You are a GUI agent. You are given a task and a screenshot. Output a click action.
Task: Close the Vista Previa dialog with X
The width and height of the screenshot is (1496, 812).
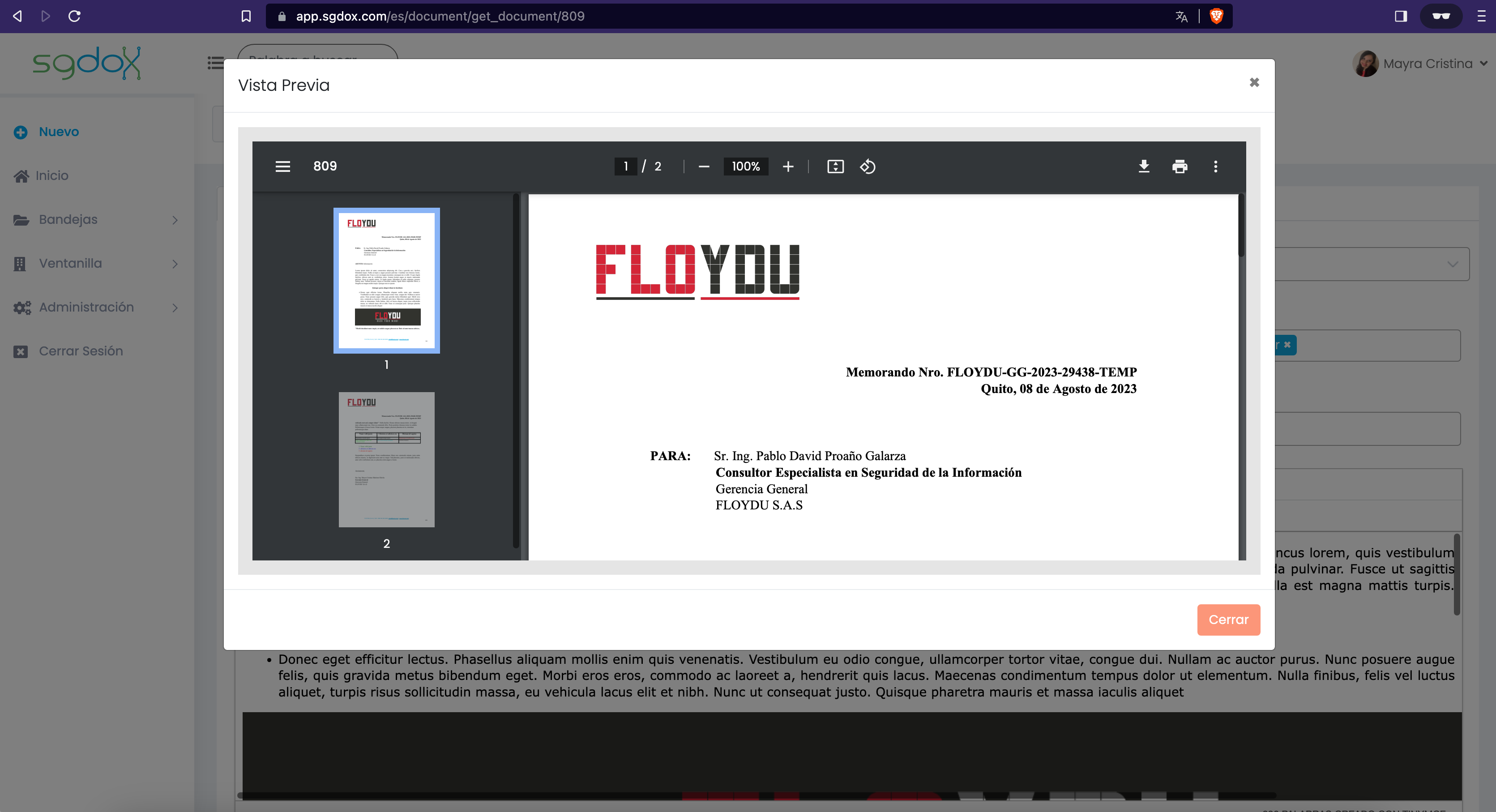tap(1254, 82)
